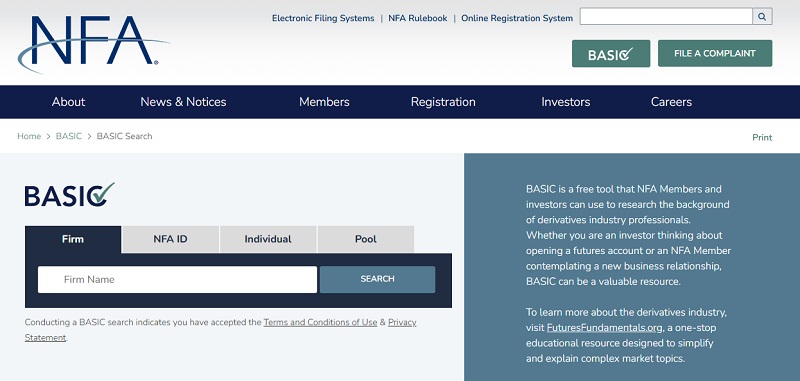Click the magnifier search icon button
The height and width of the screenshot is (381, 800).
[762, 16]
